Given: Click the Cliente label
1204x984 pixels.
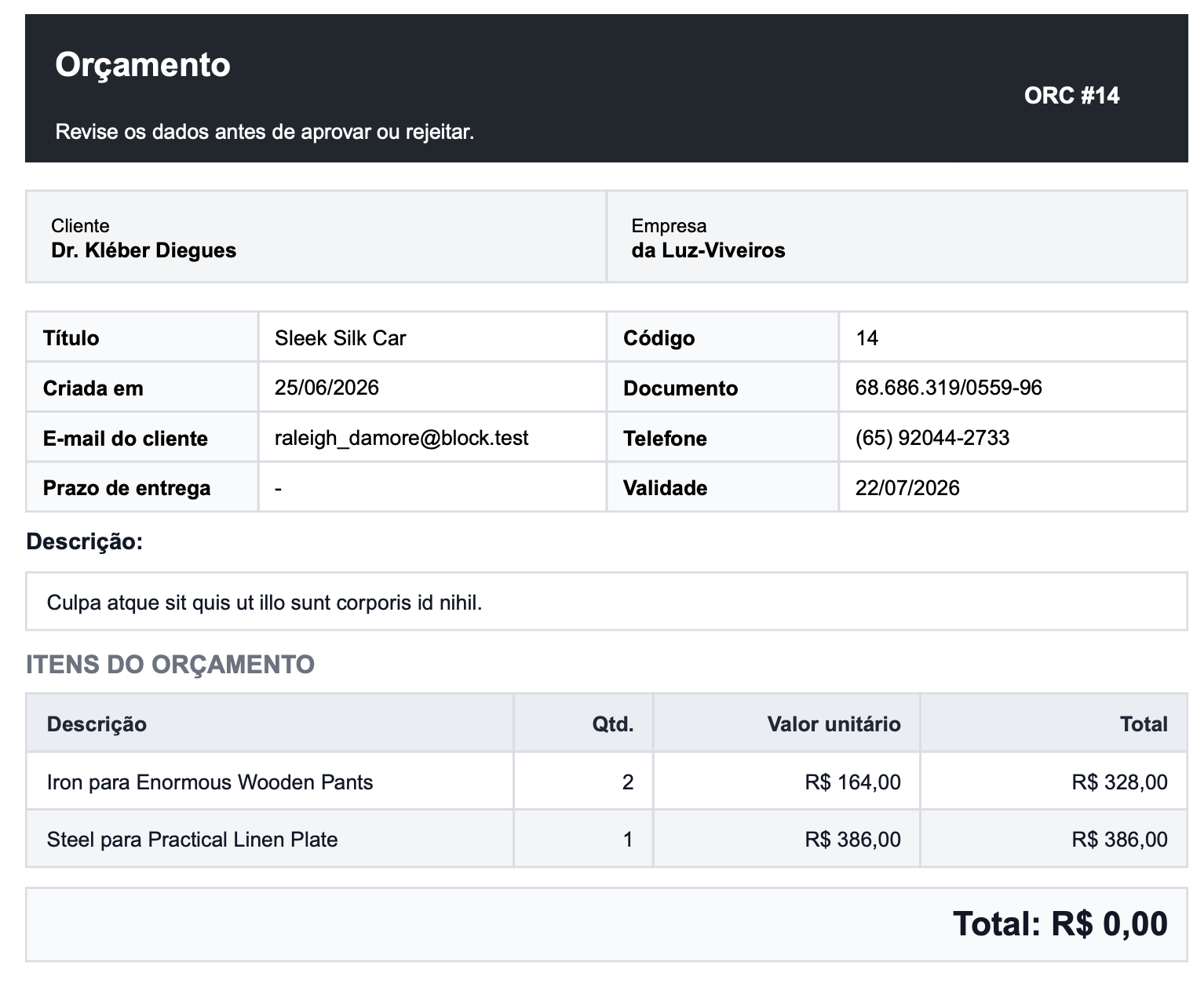Looking at the screenshot, I should [80, 226].
